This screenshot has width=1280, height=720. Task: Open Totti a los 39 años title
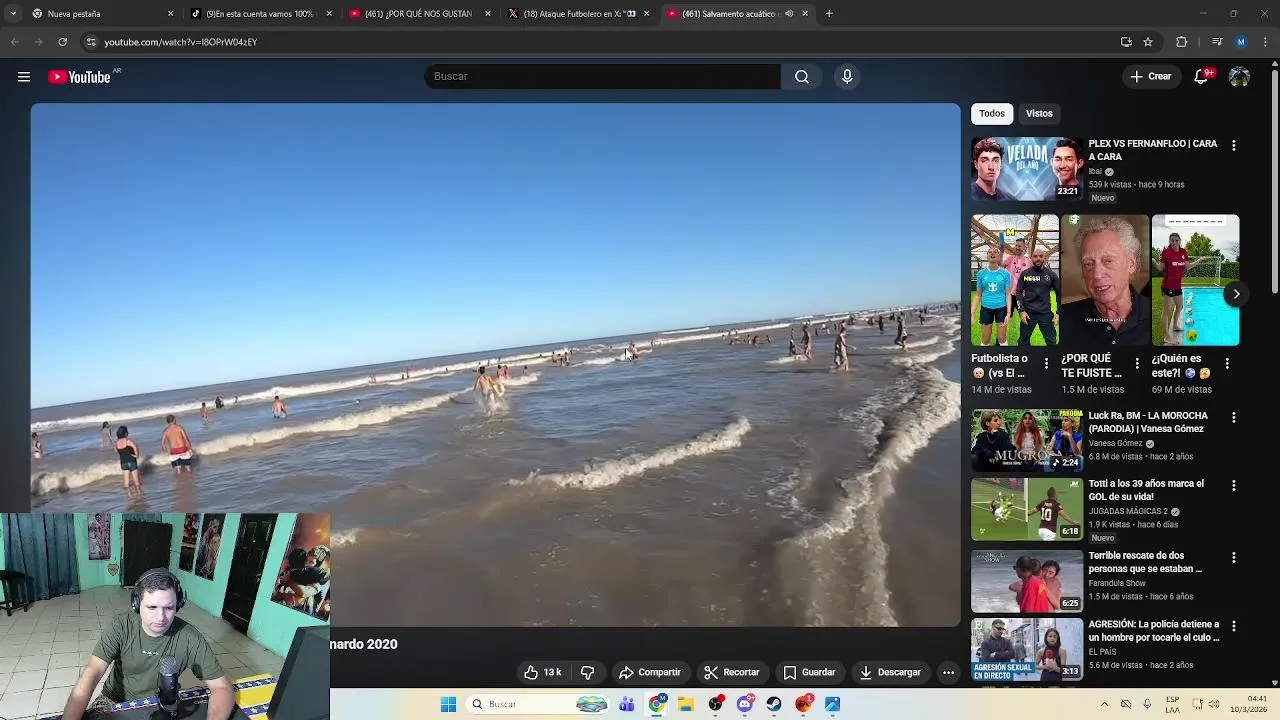tap(1146, 490)
